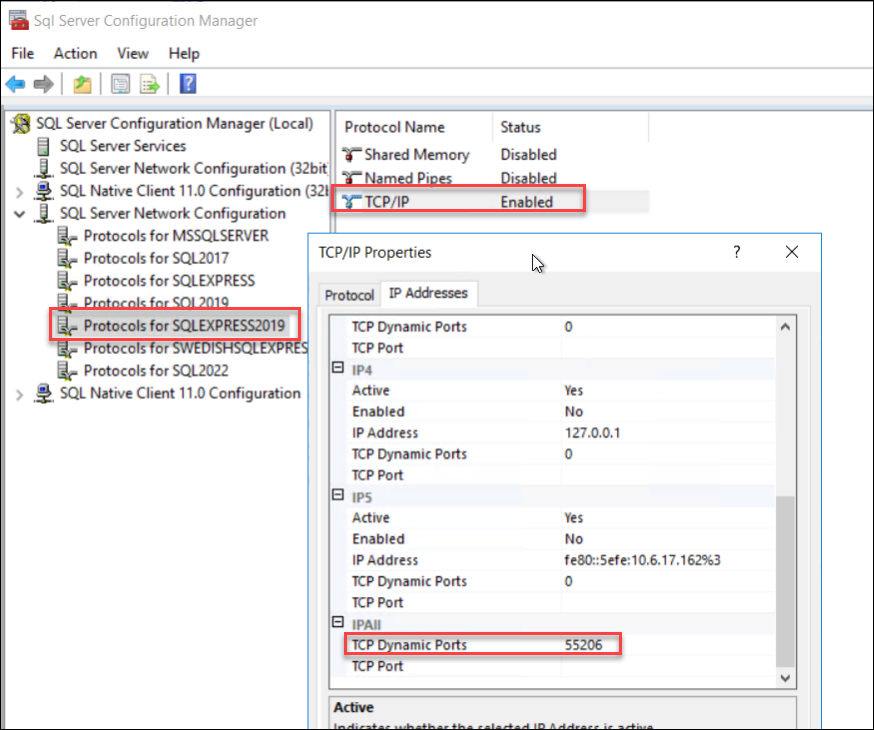
Task: Click the Back navigation arrow in the toolbar
Action: click(x=15, y=84)
